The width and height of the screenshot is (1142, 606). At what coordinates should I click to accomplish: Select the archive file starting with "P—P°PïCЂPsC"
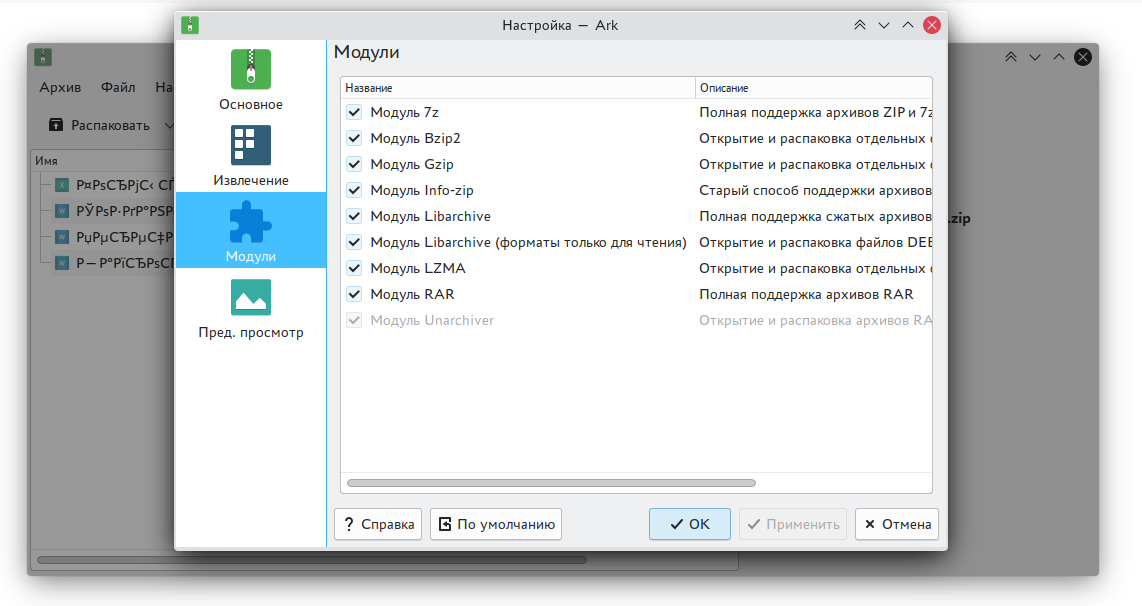click(114, 263)
